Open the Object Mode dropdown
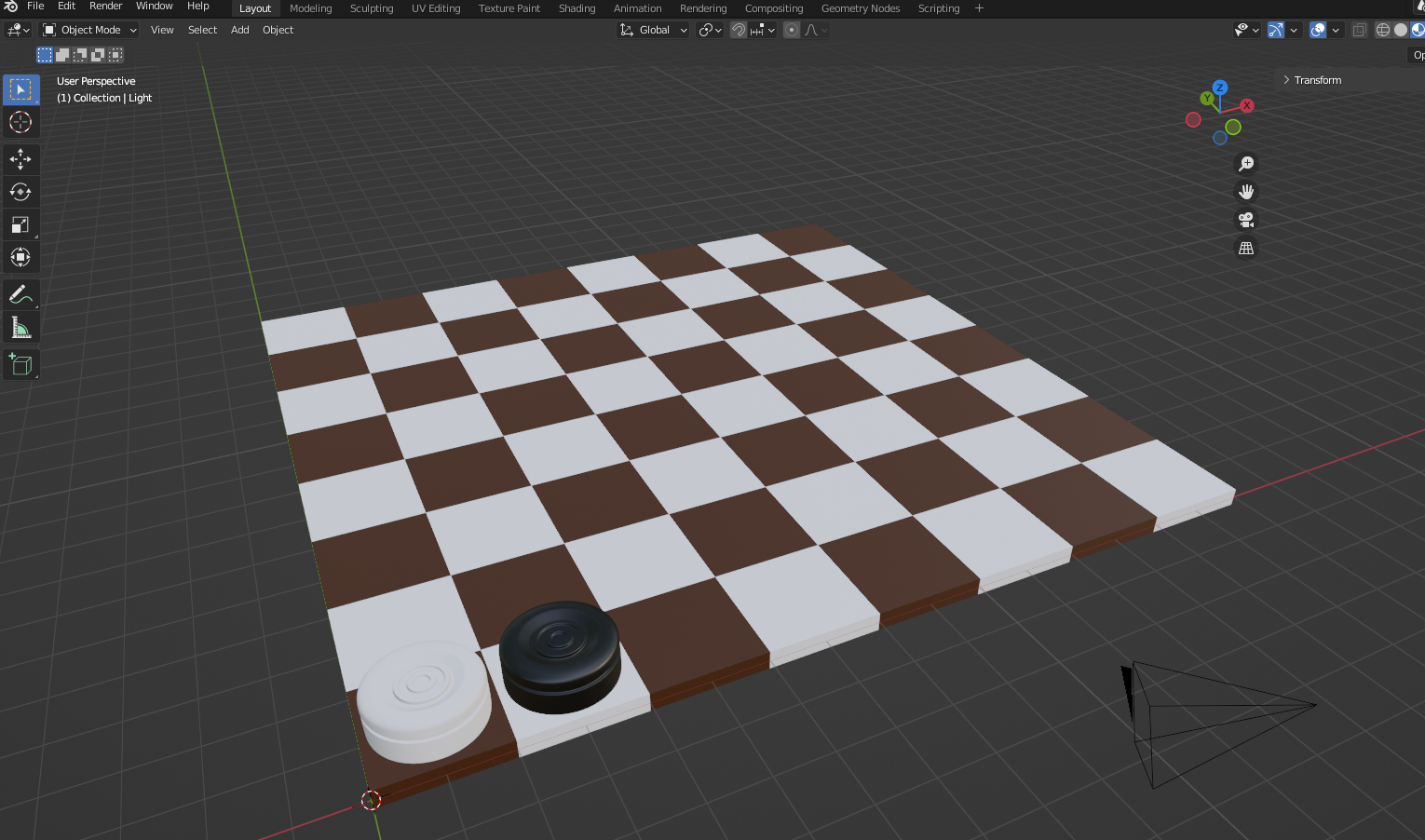 point(90,30)
